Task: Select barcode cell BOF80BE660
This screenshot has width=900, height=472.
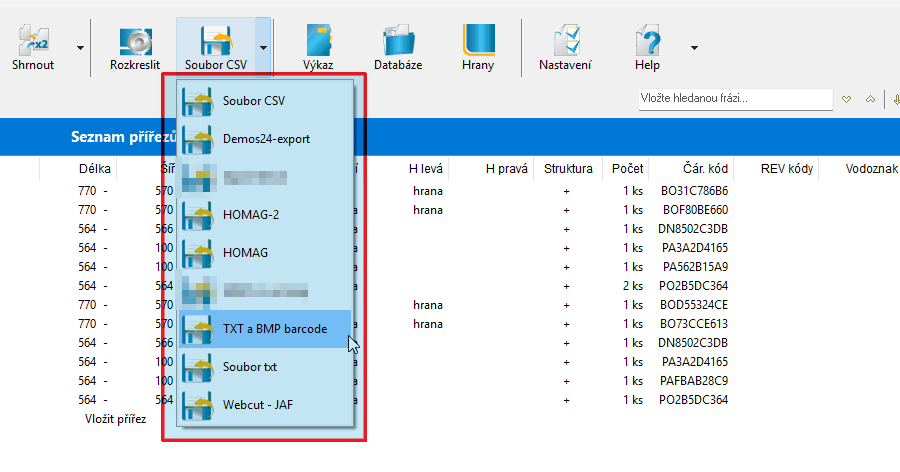Action: (x=695, y=210)
